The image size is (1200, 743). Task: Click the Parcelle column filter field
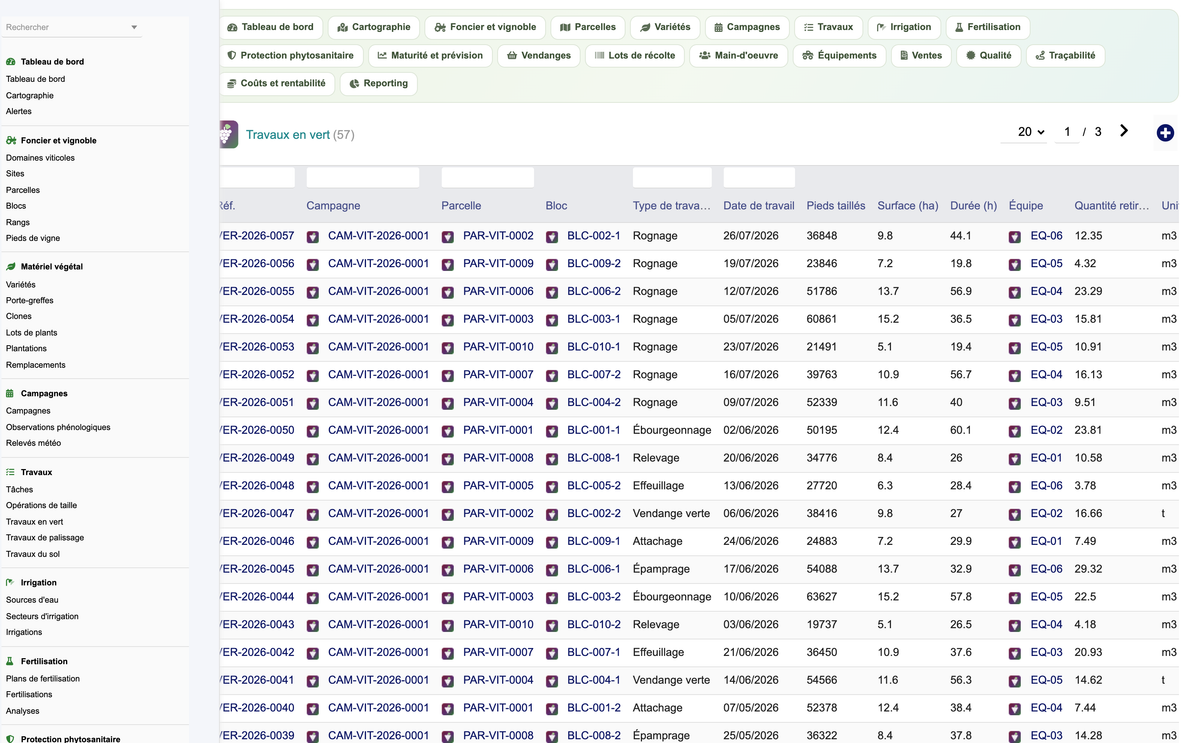coord(488,178)
